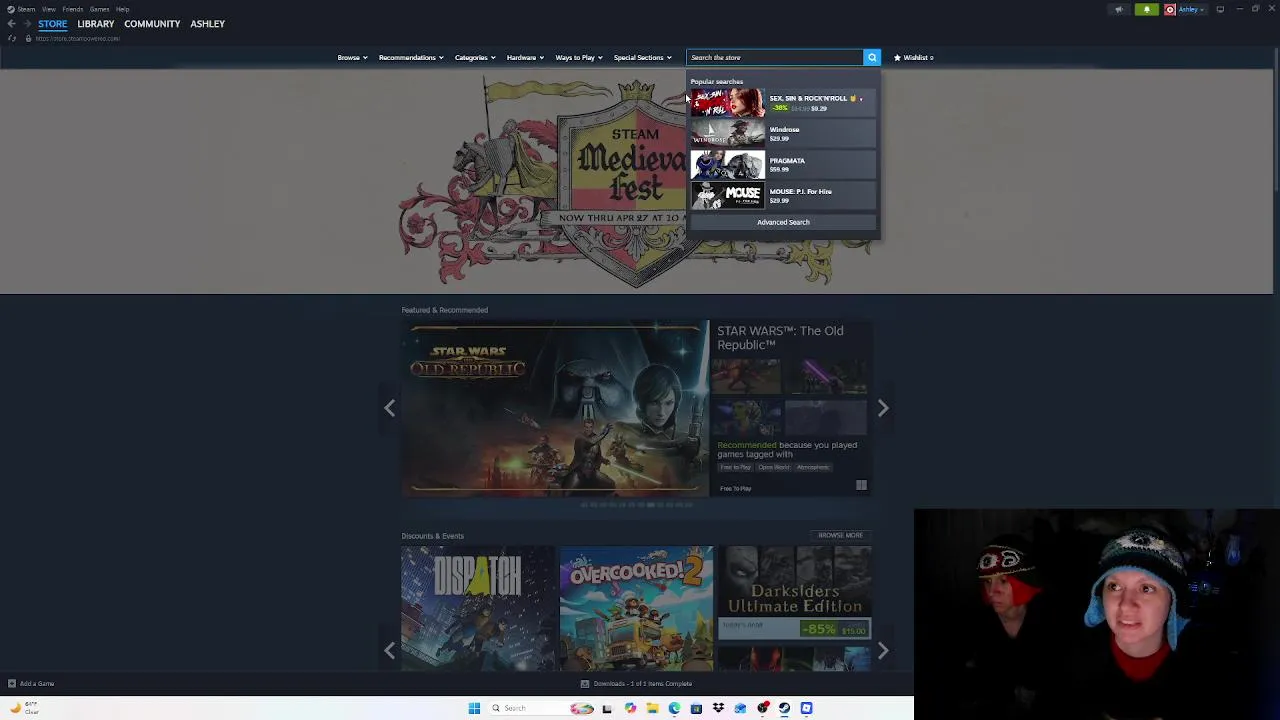
Task: Click the featured carousel page dots
Action: (x=636, y=505)
